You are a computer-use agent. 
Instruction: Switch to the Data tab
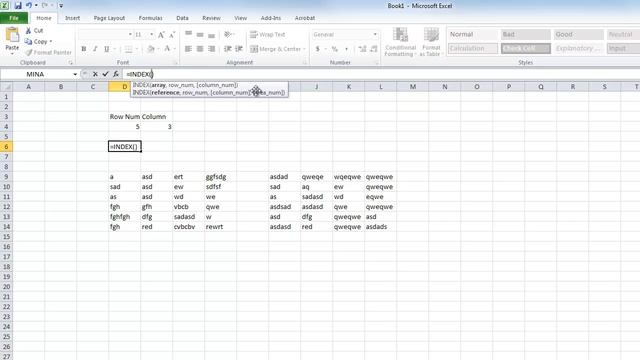click(182, 18)
